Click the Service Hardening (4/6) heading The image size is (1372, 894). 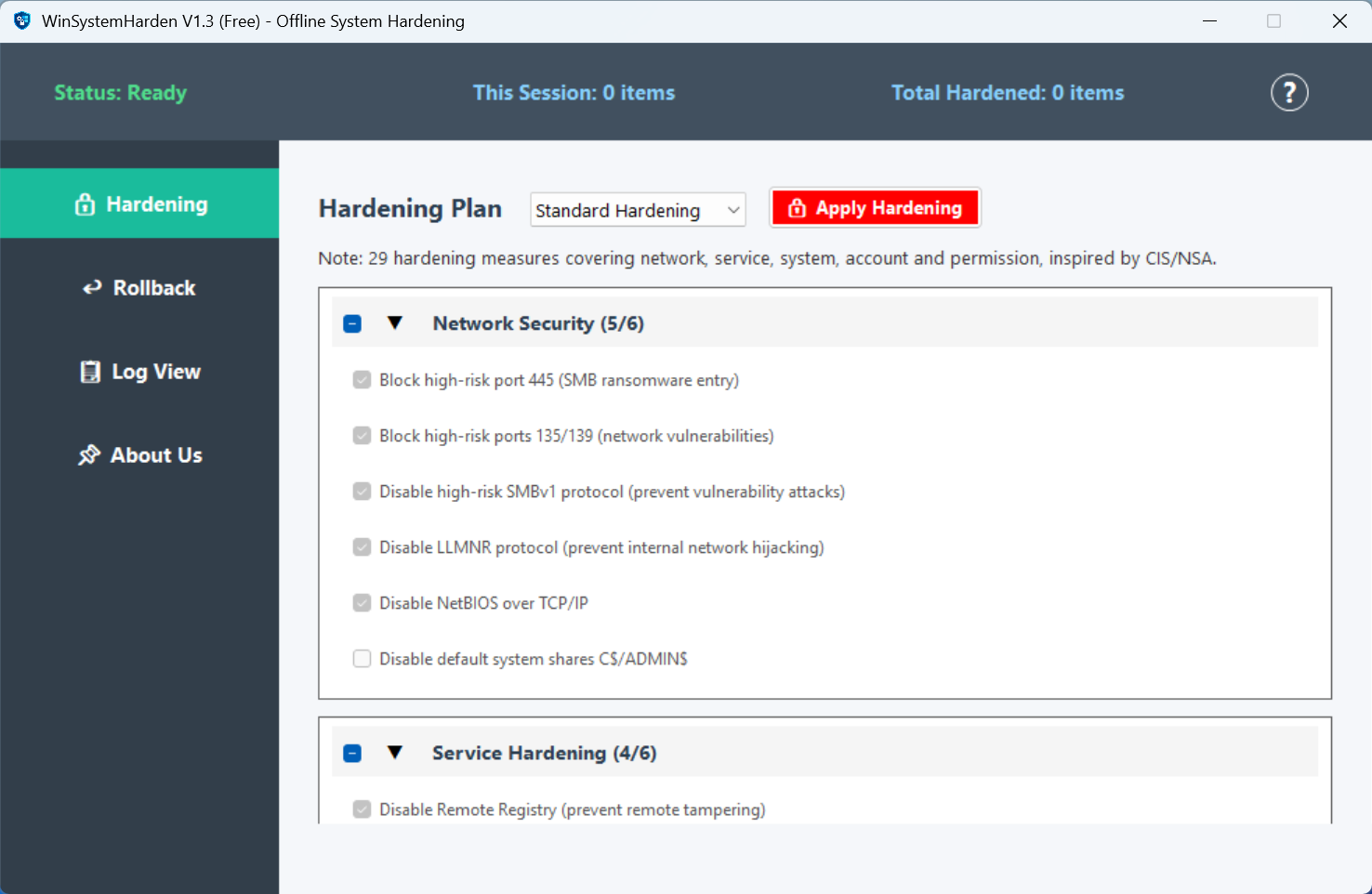coord(544,753)
